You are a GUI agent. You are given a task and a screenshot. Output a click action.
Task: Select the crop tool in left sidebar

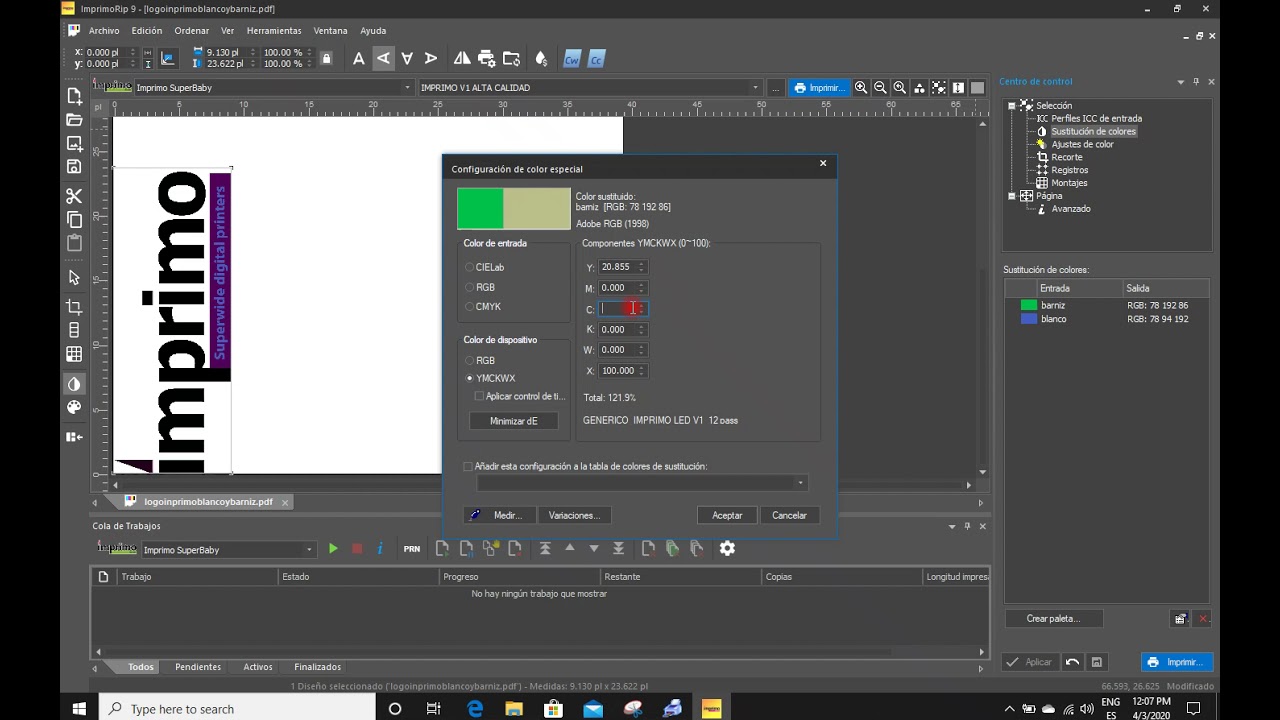click(x=74, y=307)
